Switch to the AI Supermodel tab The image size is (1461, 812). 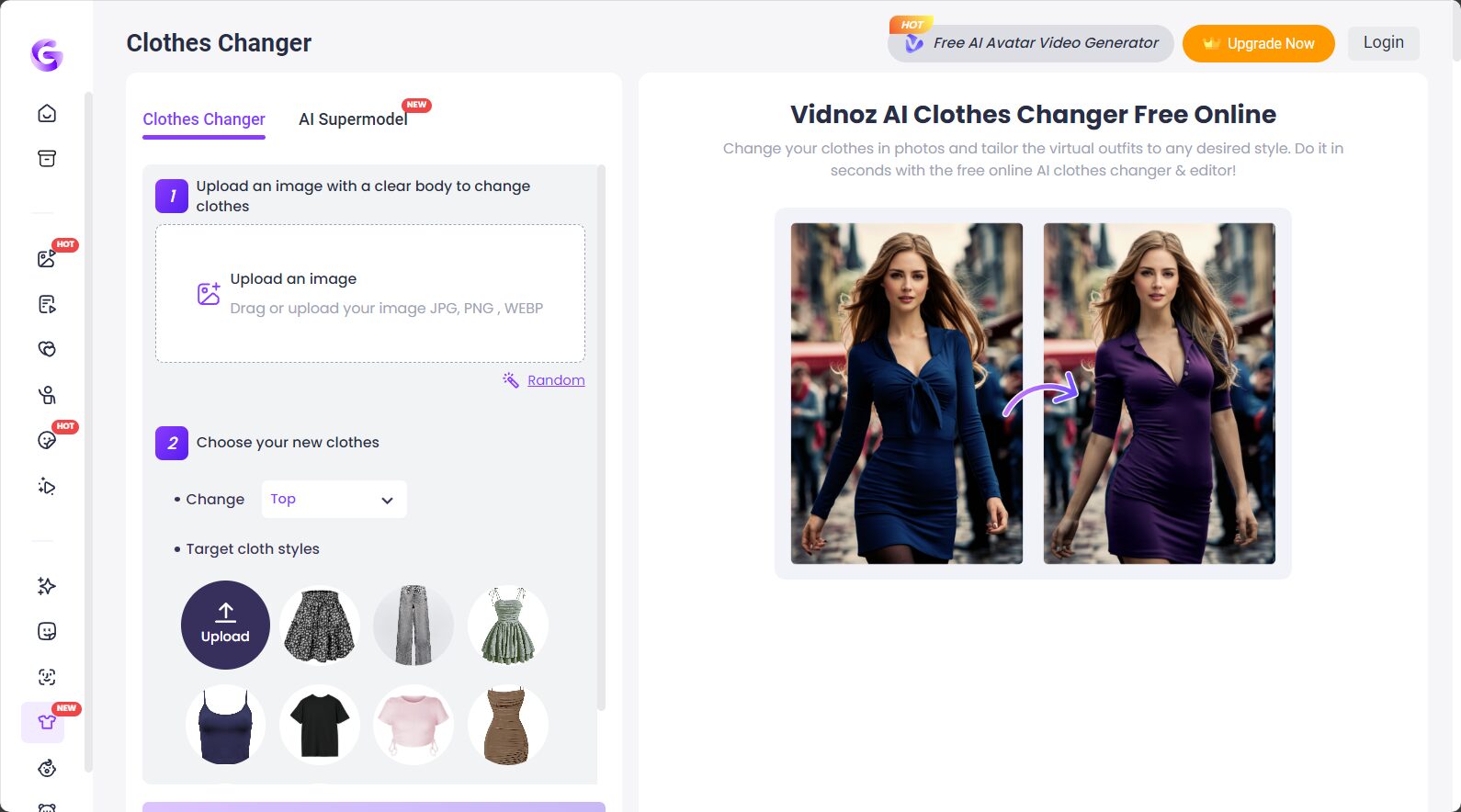(x=353, y=119)
